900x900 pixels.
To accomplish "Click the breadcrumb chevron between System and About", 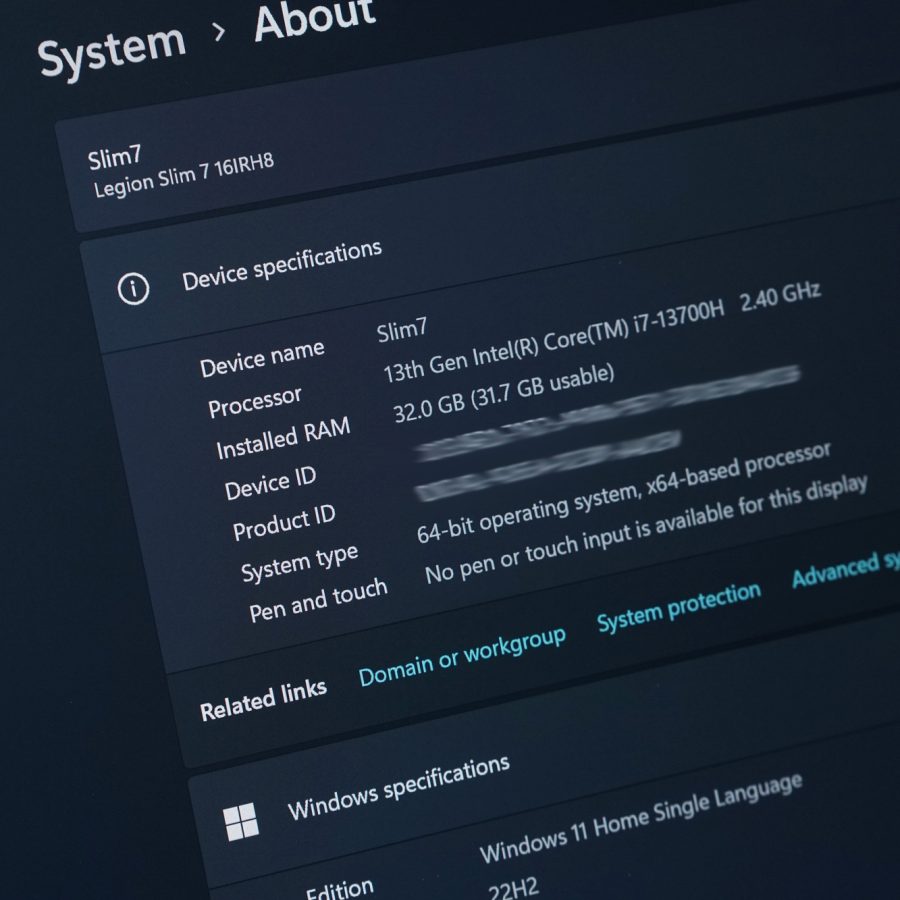I will tap(219, 32).
